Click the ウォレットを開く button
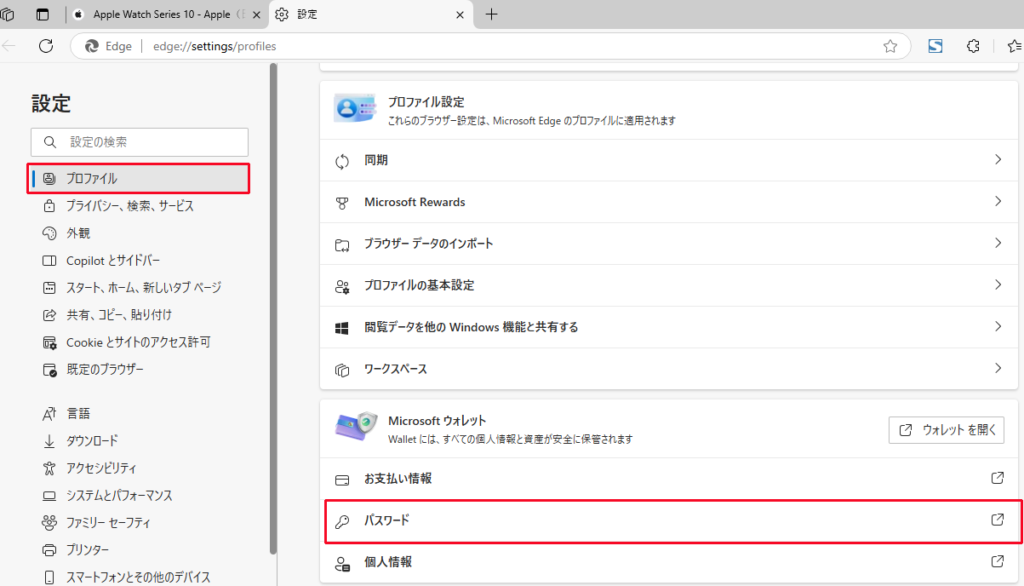Screen dimensions: 1024x586 coord(946,430)
